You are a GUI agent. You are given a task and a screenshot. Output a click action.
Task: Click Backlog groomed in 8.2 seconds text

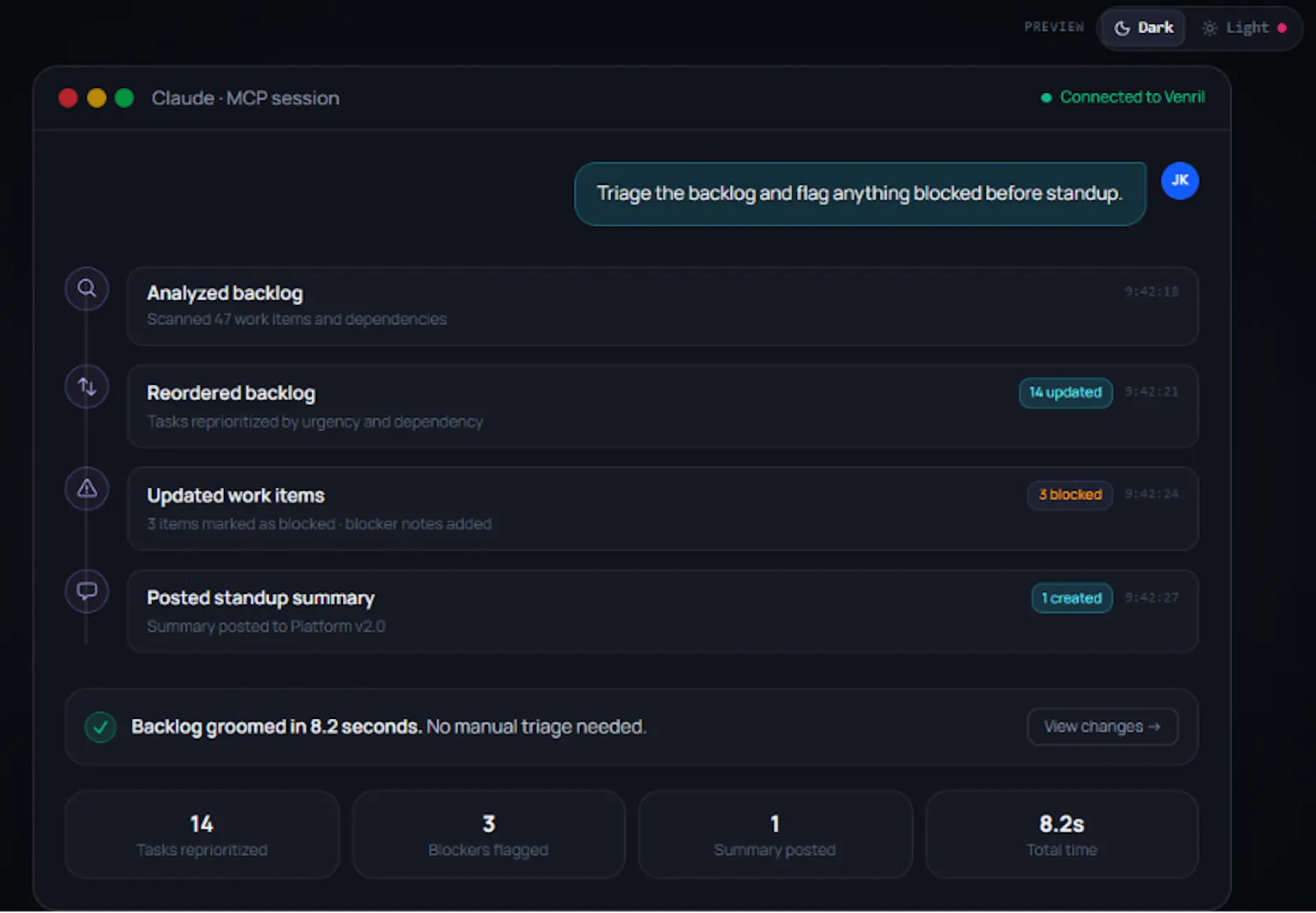(276, 727)
